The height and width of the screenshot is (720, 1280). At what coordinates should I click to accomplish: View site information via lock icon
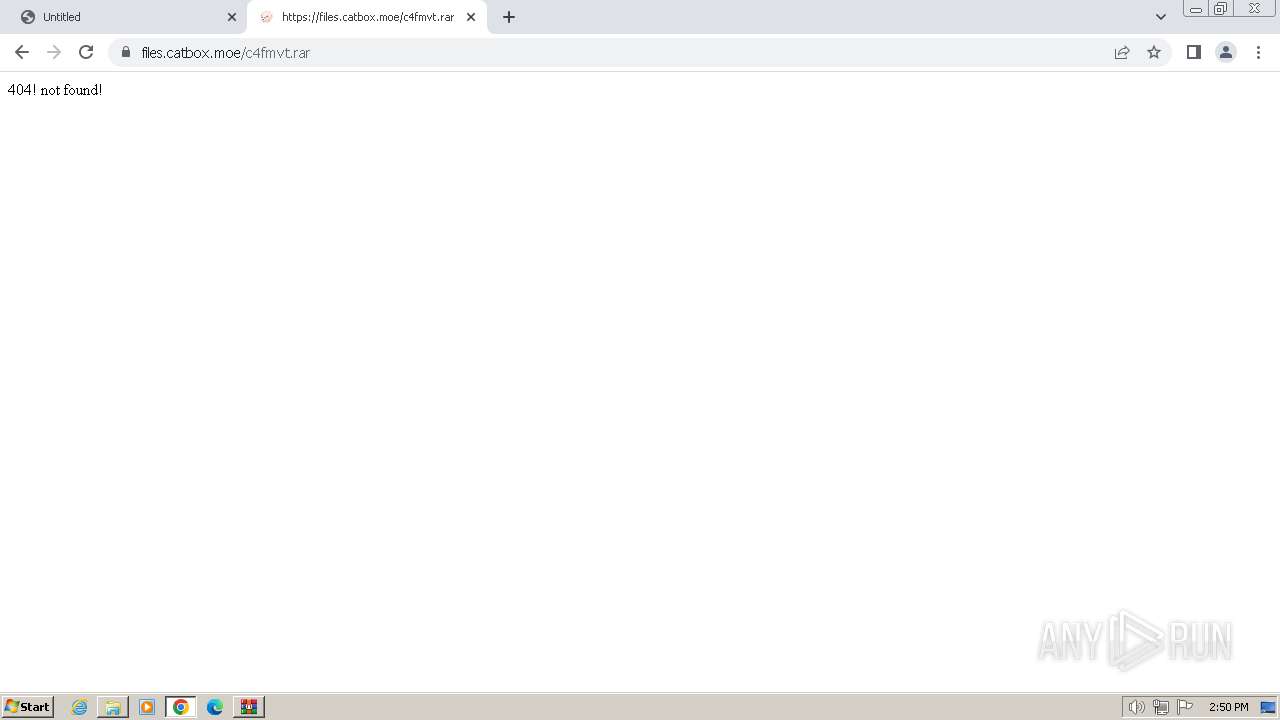pyautogui.click(x=126, y=52)
